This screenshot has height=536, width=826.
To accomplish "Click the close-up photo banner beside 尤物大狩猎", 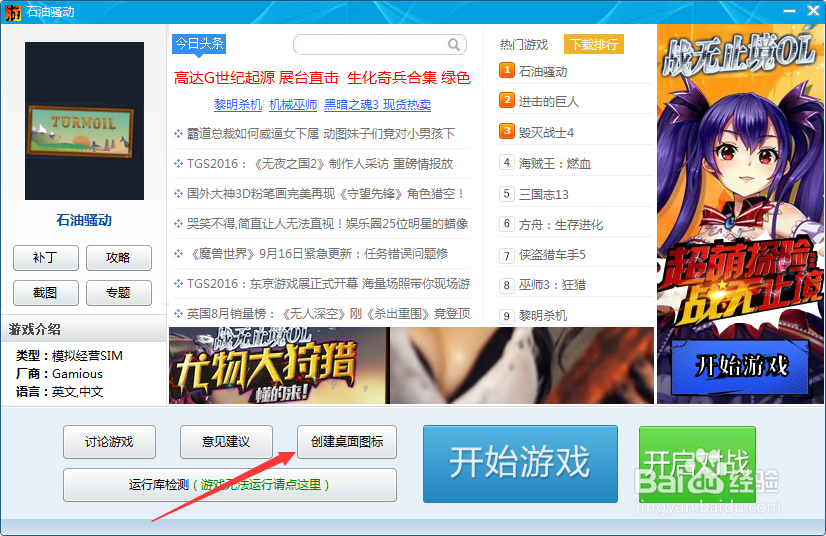I will [x=522, y=366].
